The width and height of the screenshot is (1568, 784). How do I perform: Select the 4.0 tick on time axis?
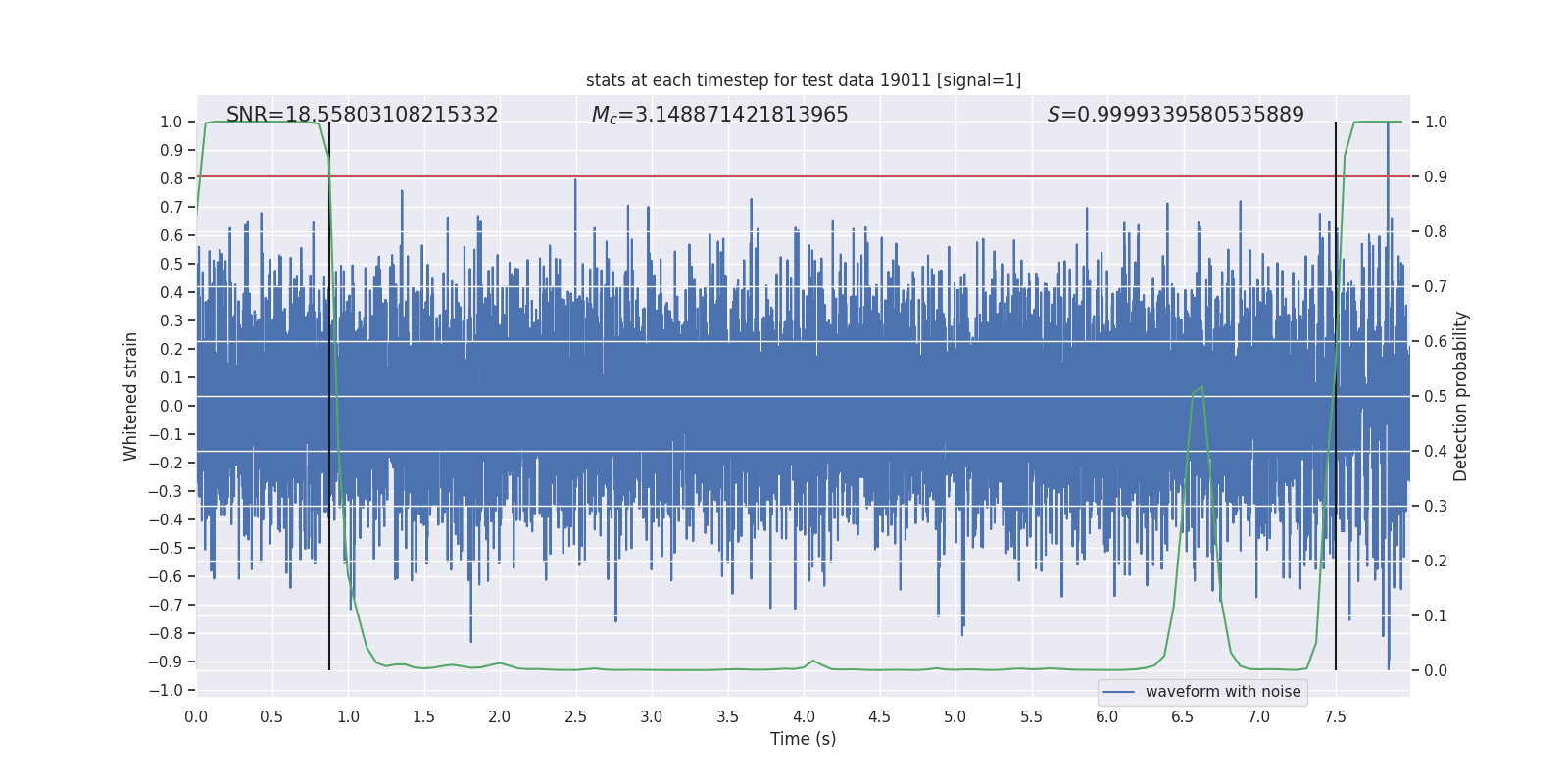coord(804,716)
